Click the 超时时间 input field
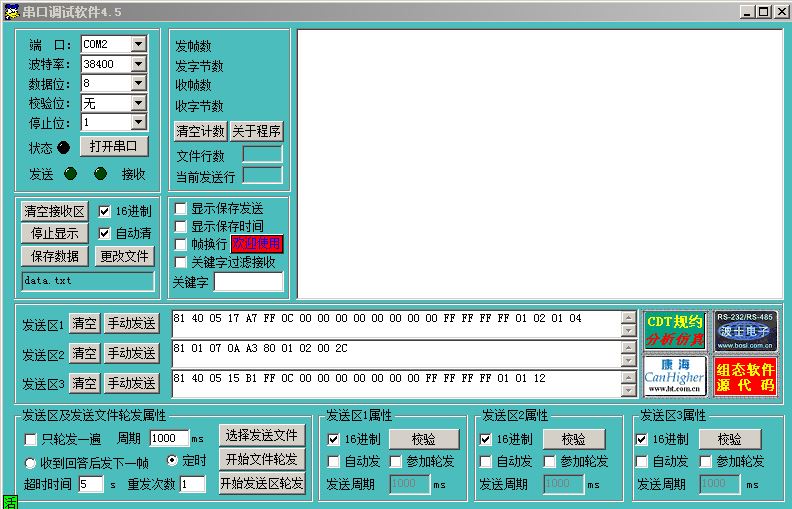Screen dimensions: 792x509 (x=91, y=484)
